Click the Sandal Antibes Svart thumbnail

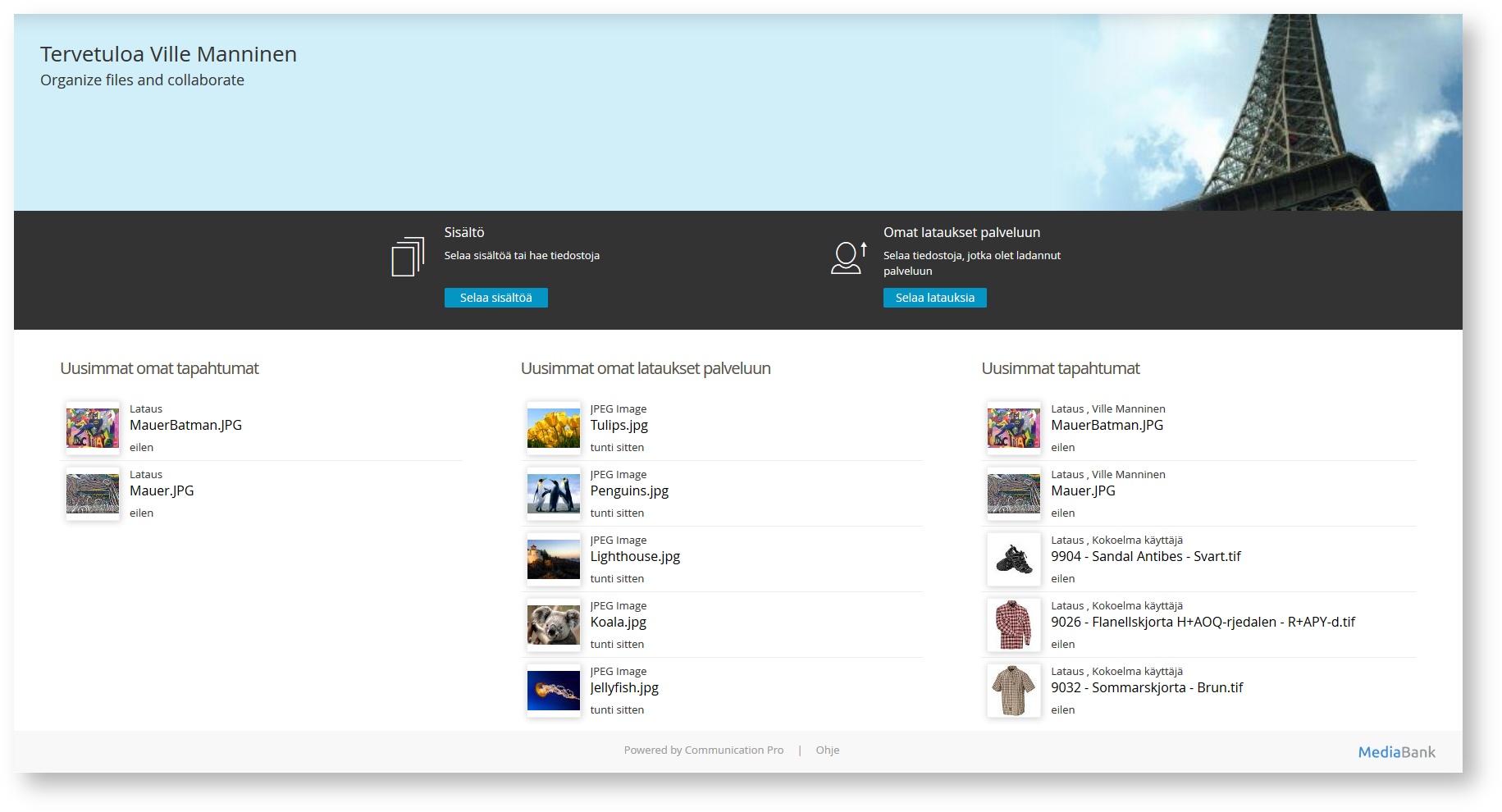1014,559
